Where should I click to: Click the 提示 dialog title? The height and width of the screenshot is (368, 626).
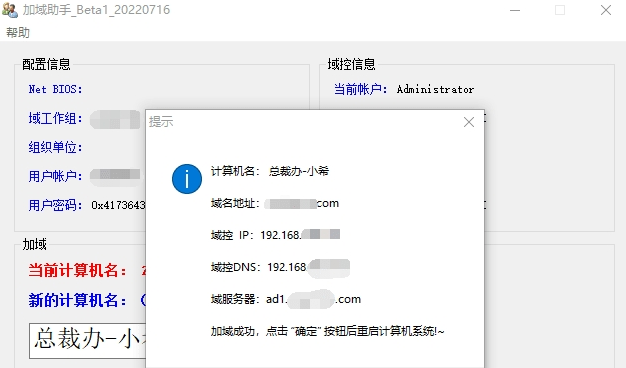(161, 122)
